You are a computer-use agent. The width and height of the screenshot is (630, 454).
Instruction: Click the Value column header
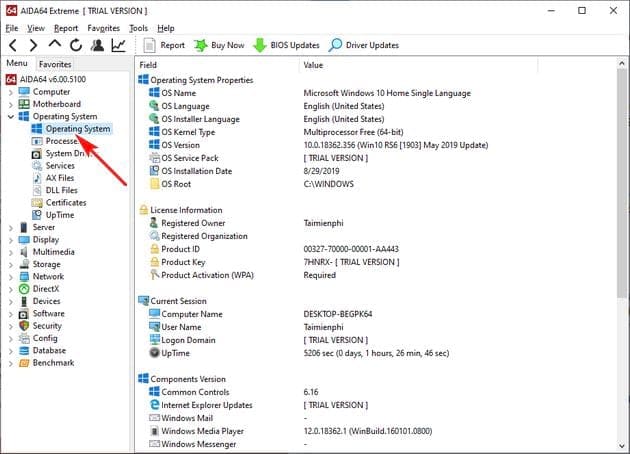pos(313,64)
